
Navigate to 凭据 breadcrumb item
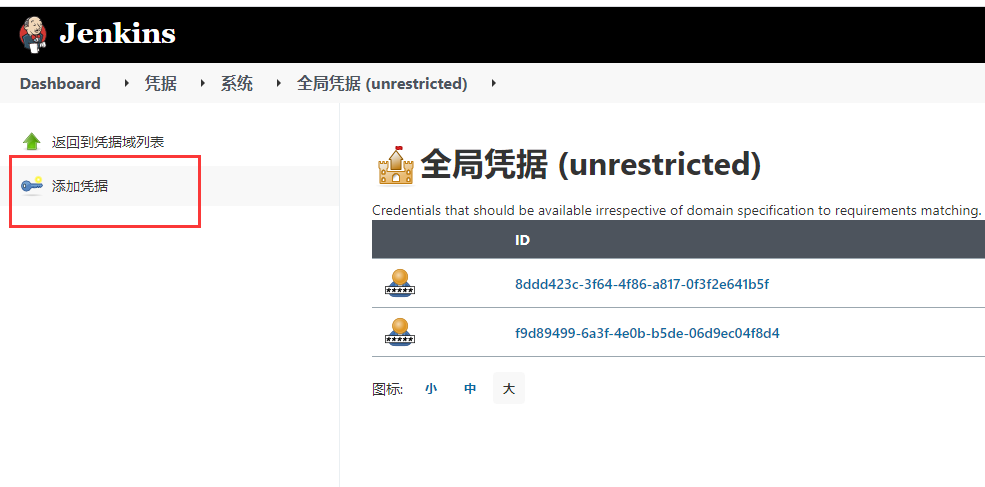tap(161, 84)
